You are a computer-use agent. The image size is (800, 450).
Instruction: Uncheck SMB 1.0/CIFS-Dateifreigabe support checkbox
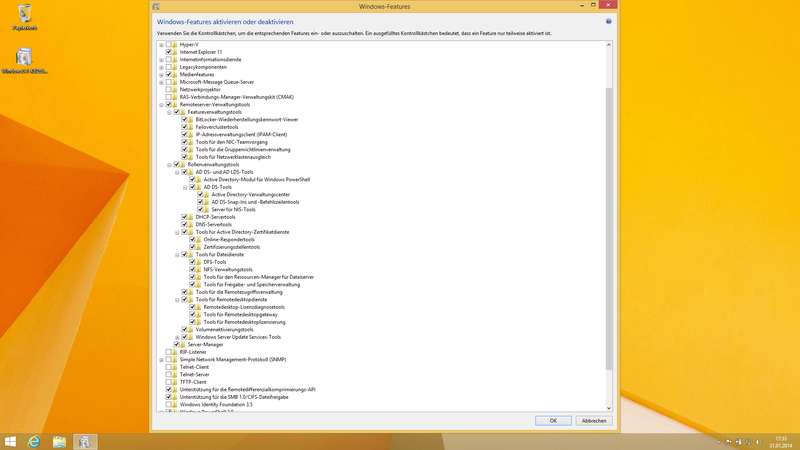click(x=168, y=397)
